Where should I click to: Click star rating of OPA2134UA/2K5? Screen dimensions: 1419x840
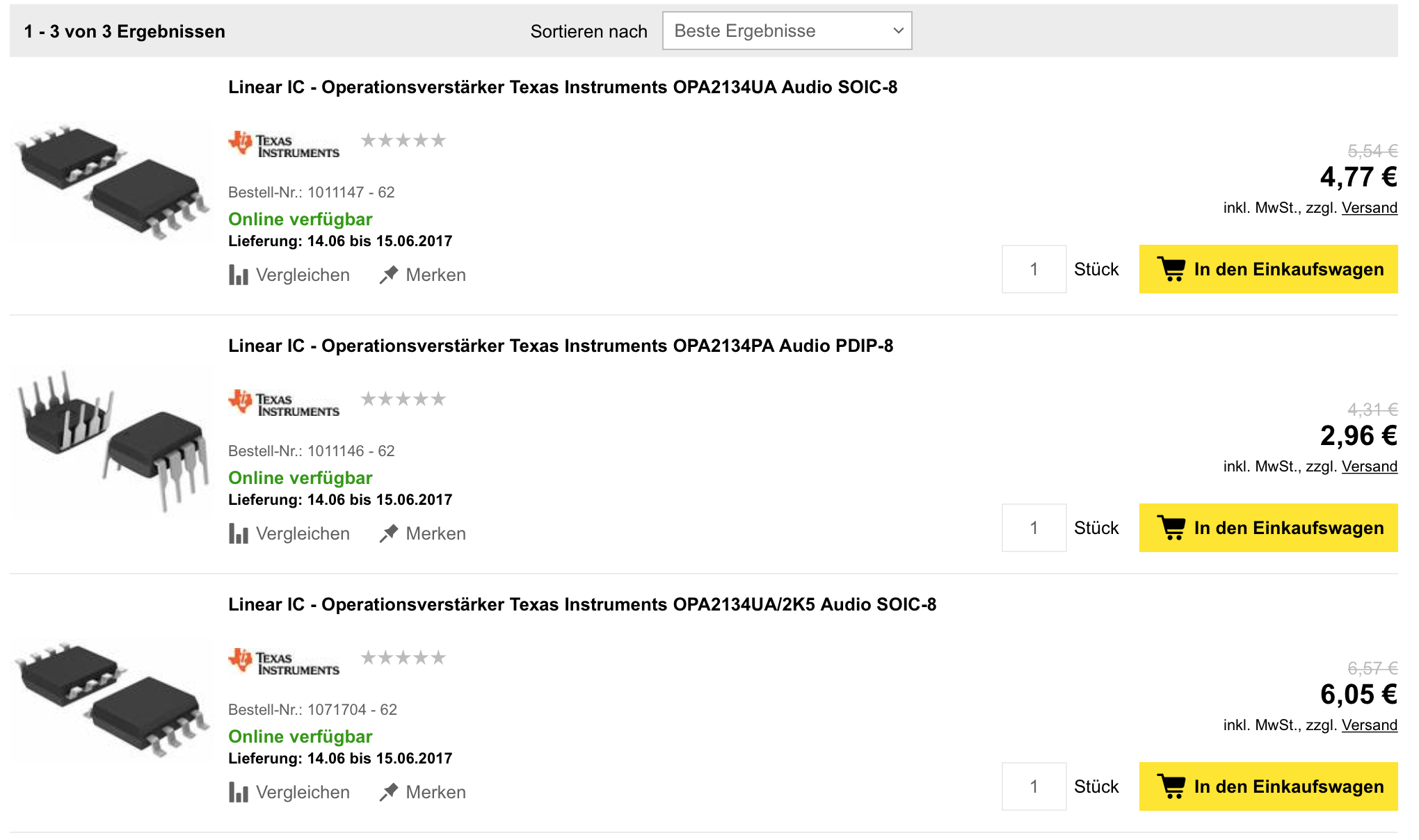tap(403, 658)
